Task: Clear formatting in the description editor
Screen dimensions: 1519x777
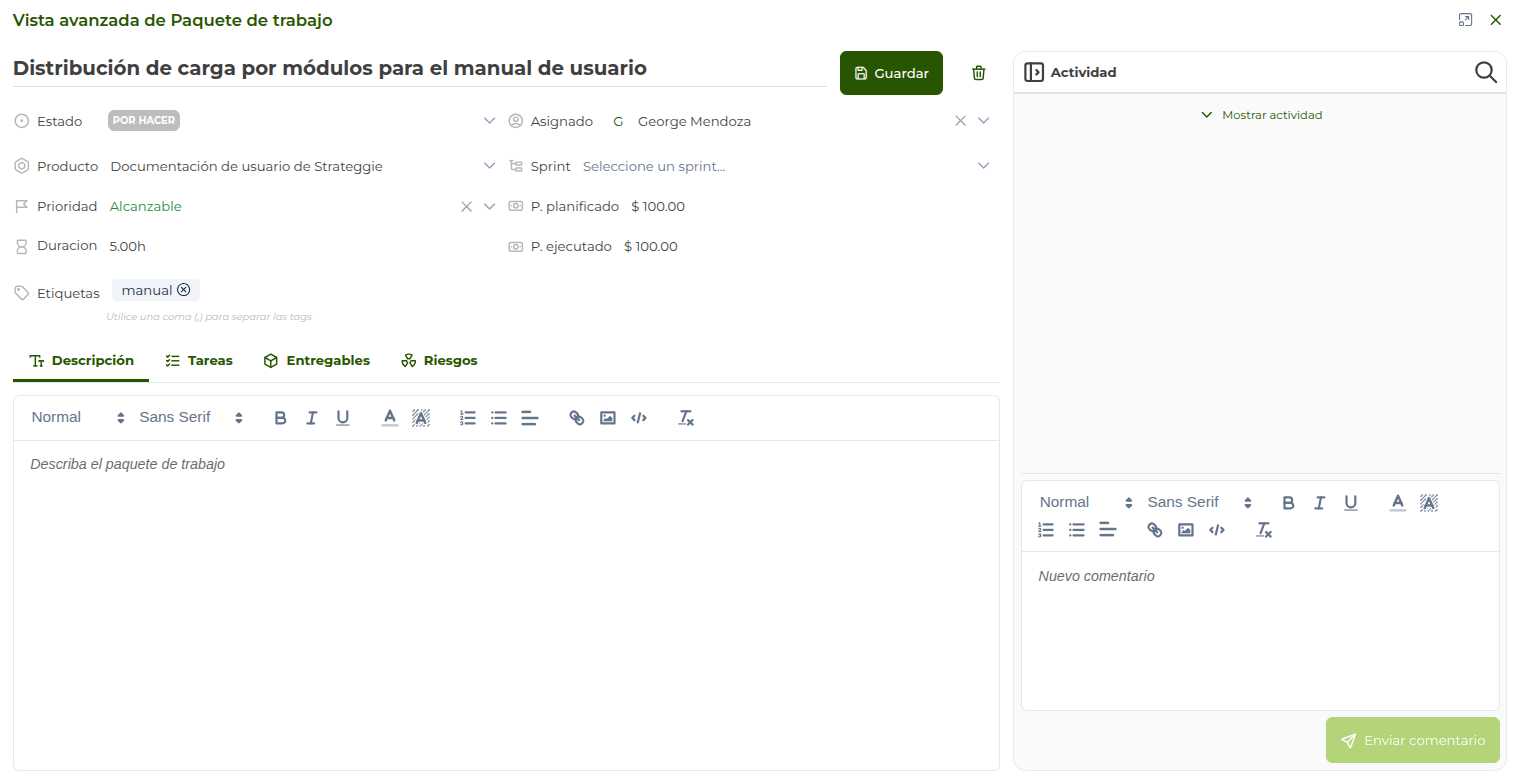Action: [685, 418]
